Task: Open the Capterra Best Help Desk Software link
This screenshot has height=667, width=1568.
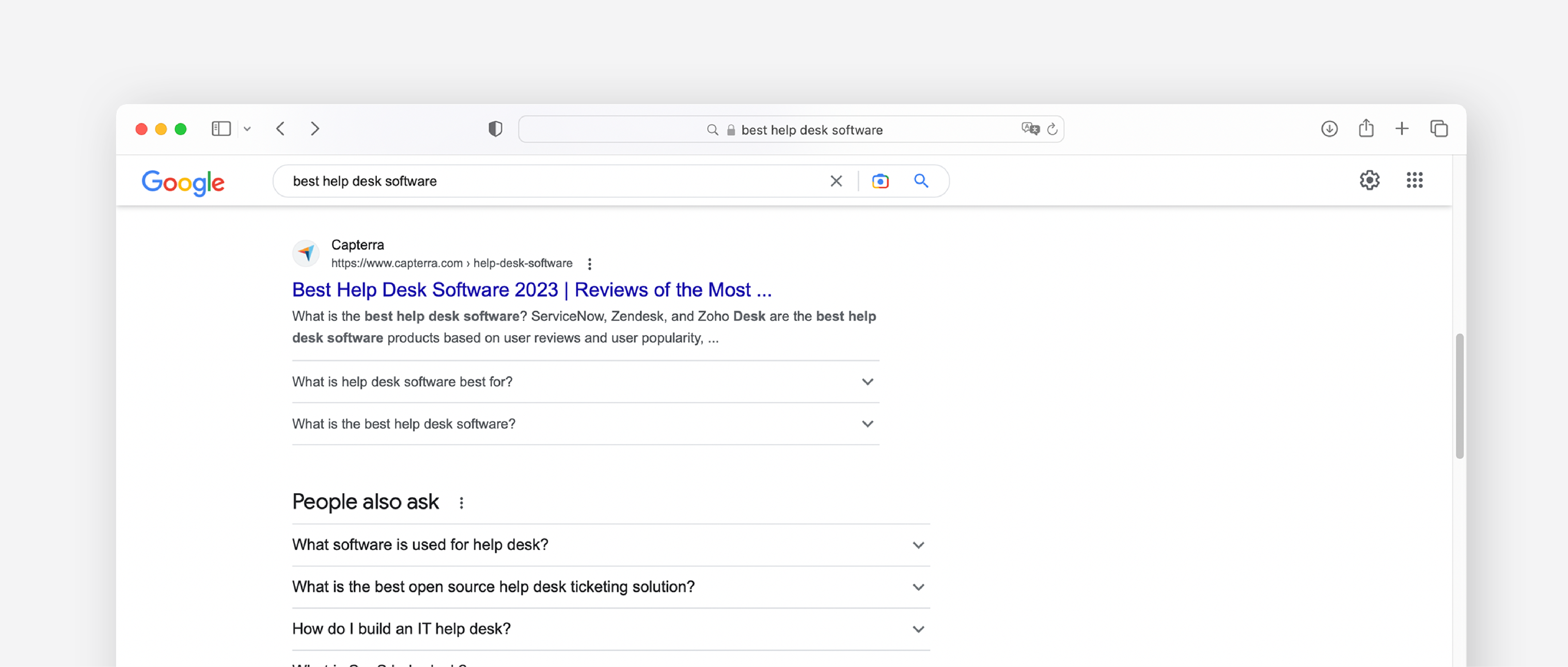Action: pyautogui.click(x=531, y=290)
